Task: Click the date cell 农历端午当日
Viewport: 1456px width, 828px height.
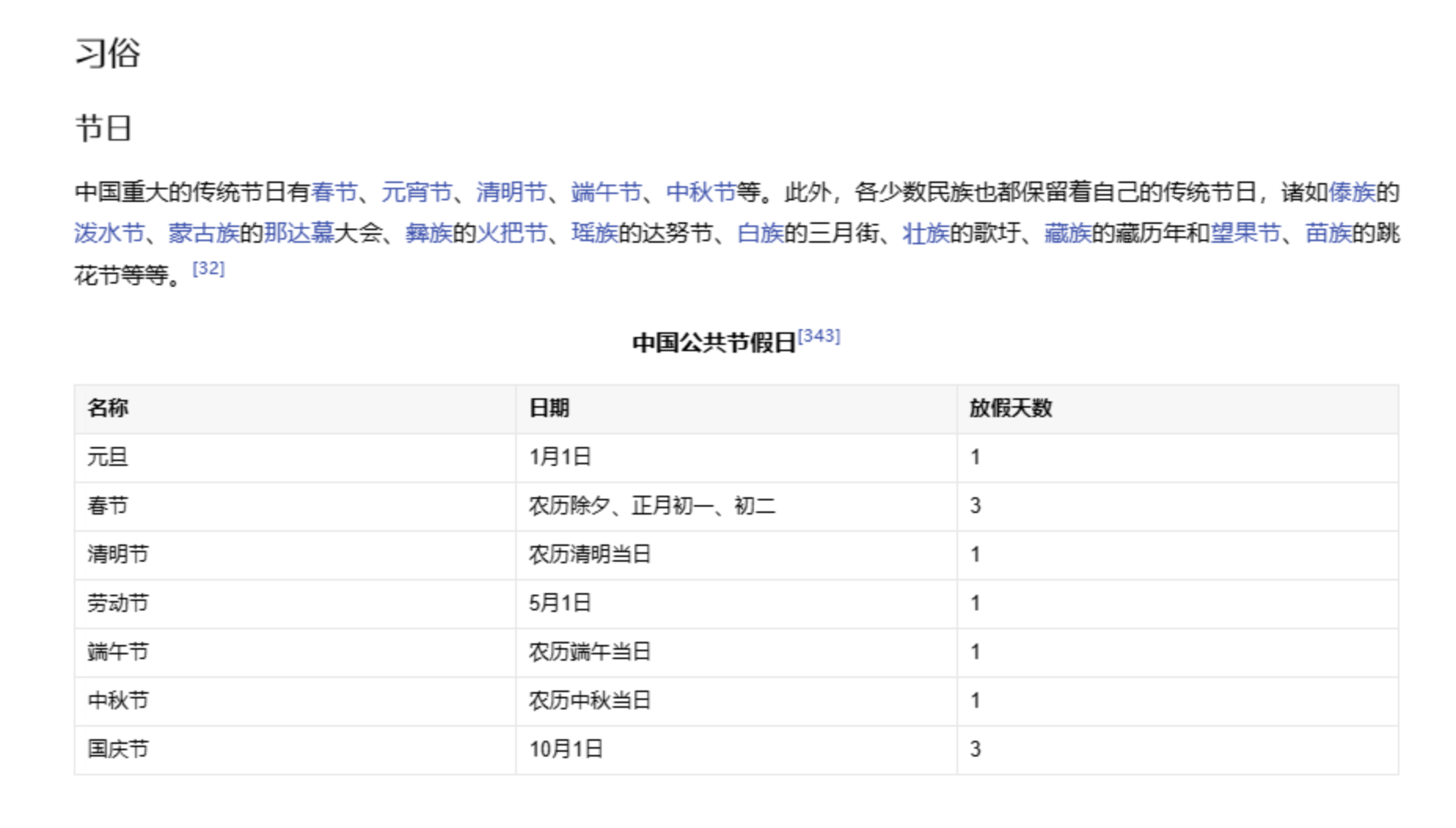Action: click(x=736, y=652)
